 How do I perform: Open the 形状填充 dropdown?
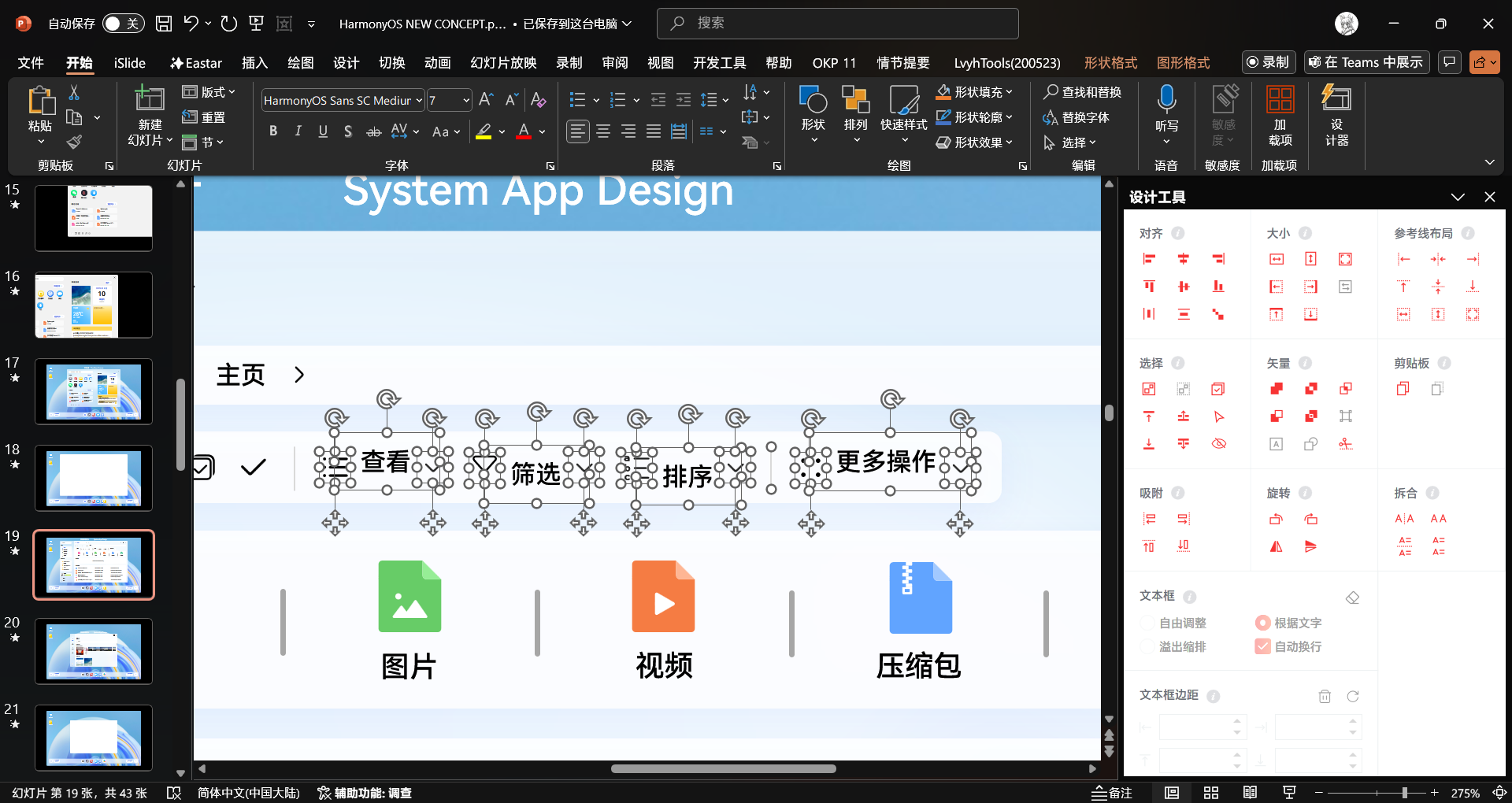(1009, 92)
